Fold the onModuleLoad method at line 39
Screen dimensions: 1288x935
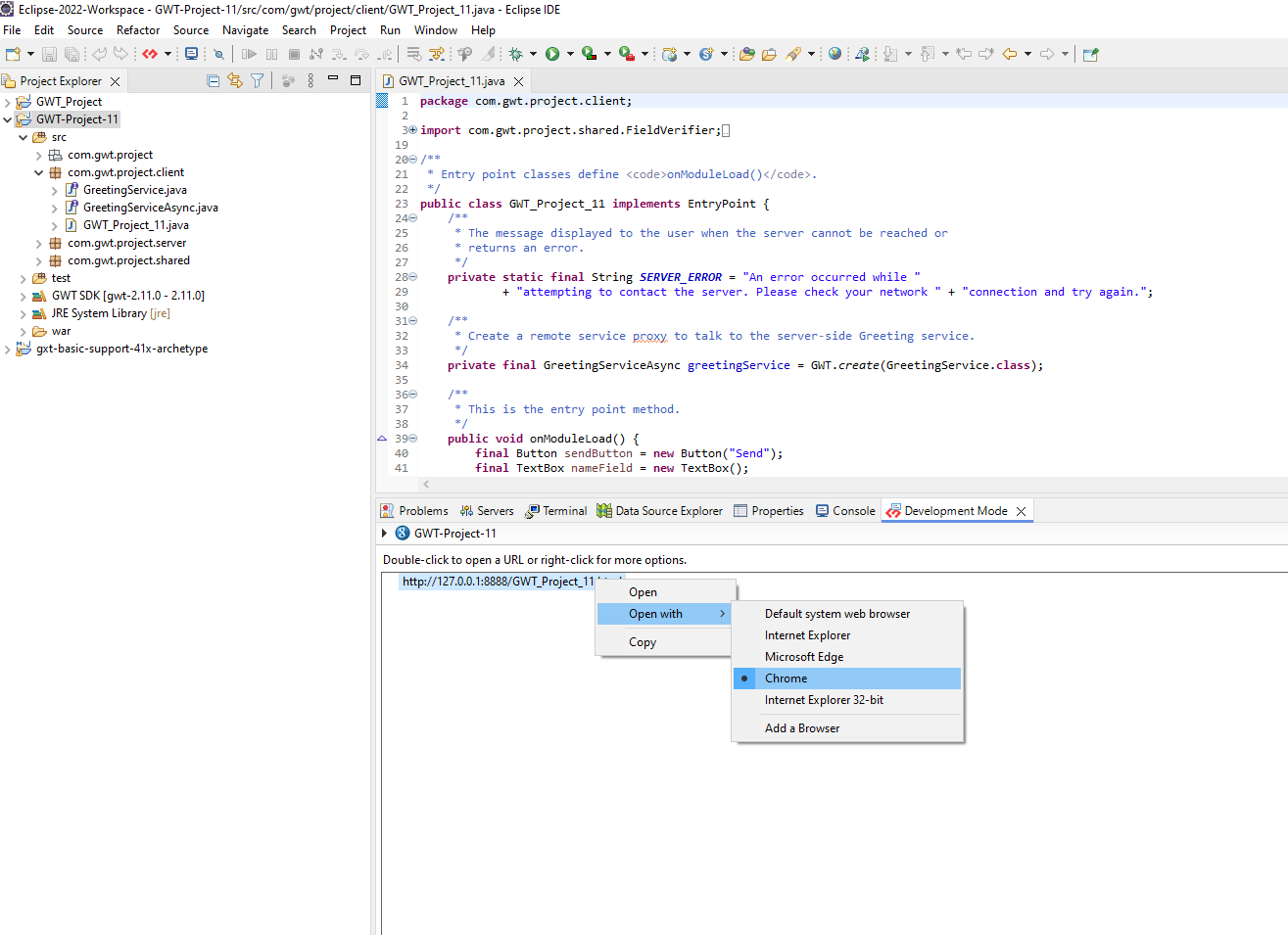413,439
